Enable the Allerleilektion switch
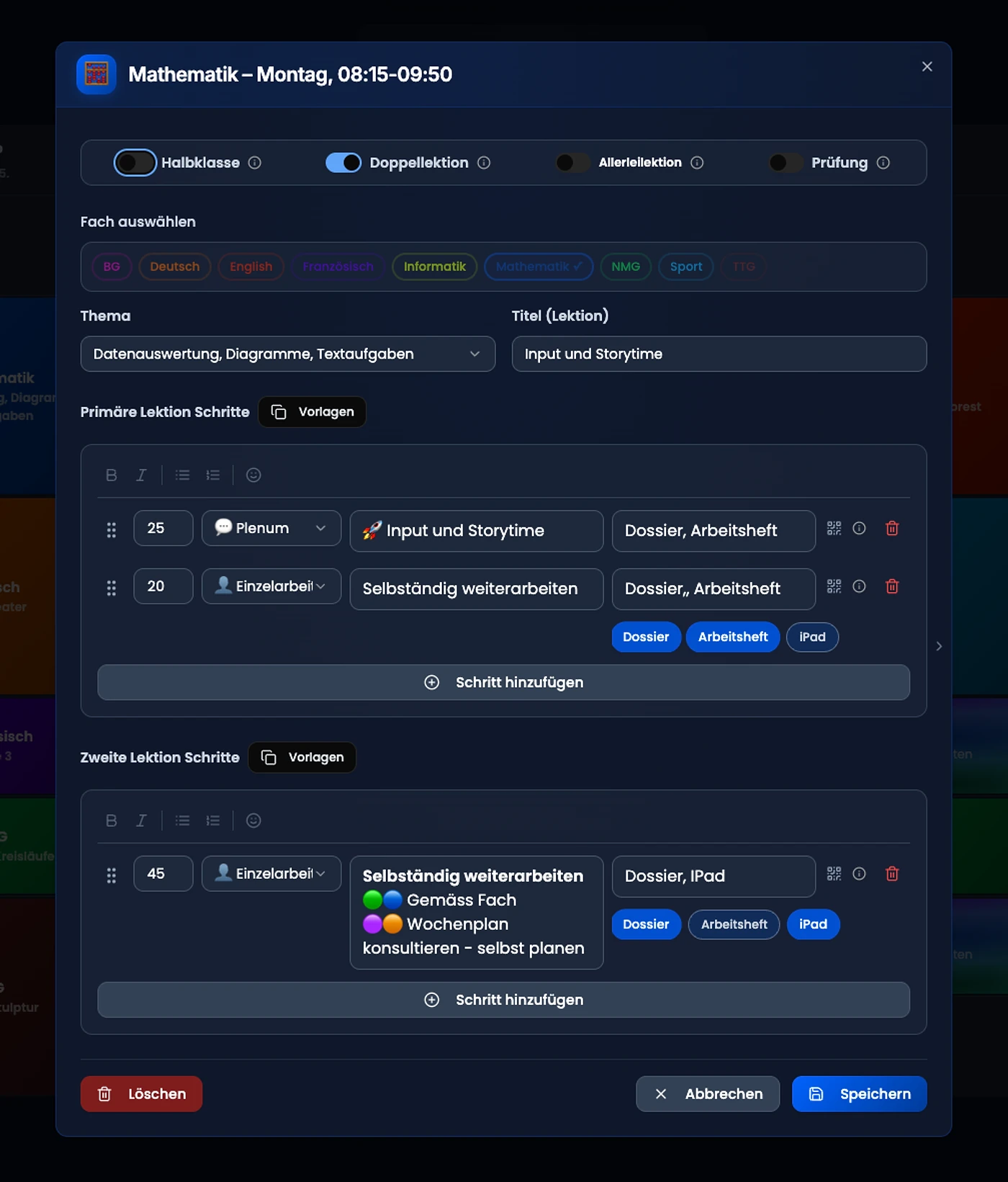 572,163
